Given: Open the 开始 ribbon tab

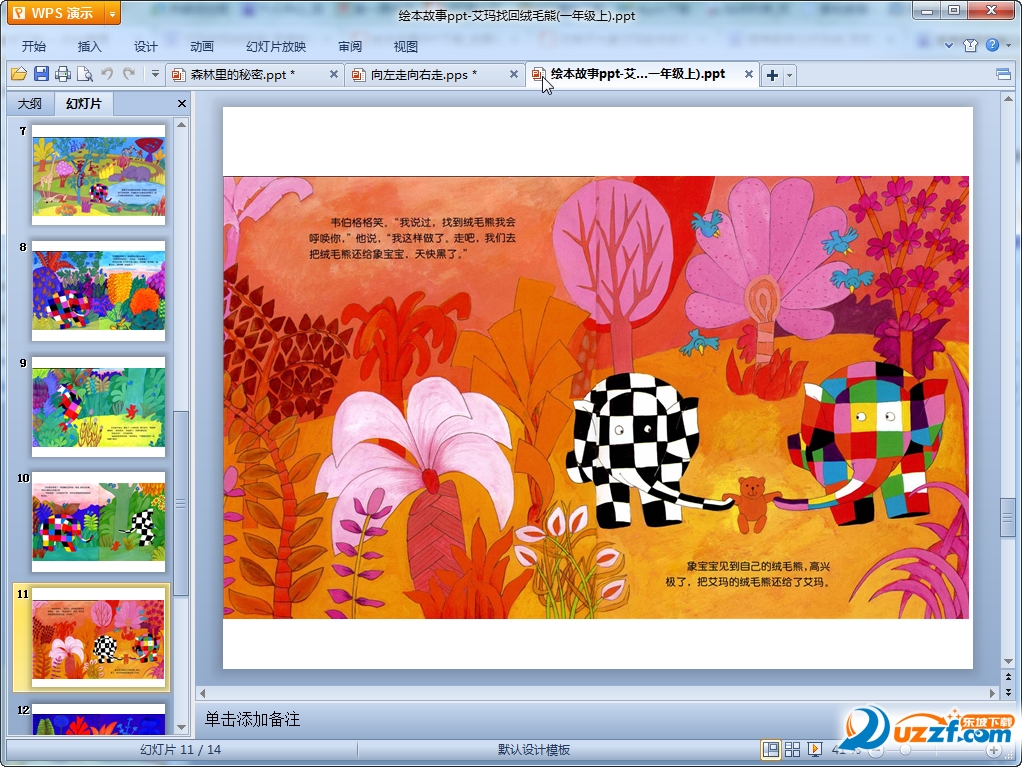Looking at the screenshot, I should tap(34, 46).
